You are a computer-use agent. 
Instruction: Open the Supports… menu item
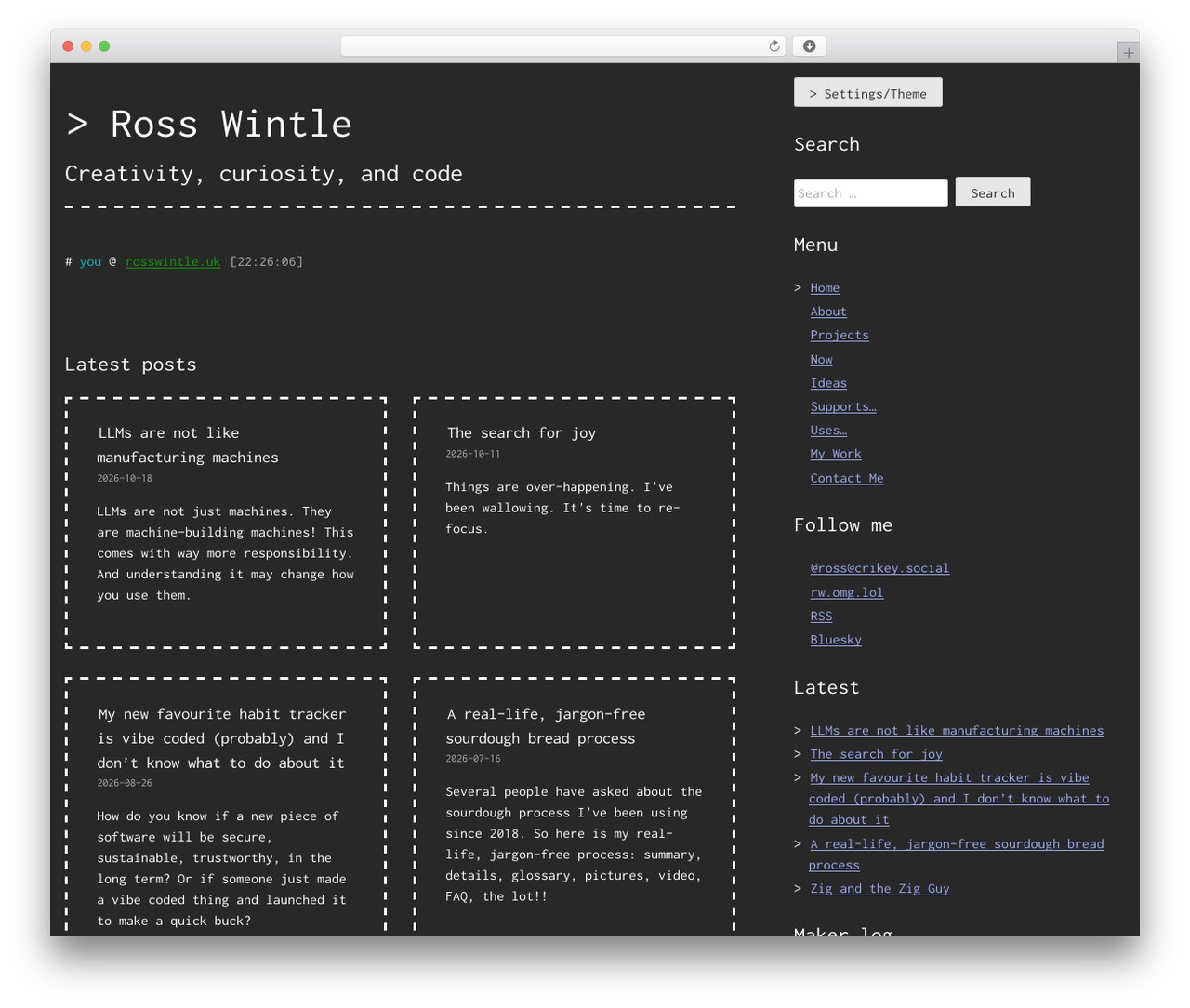pos(843,407)
